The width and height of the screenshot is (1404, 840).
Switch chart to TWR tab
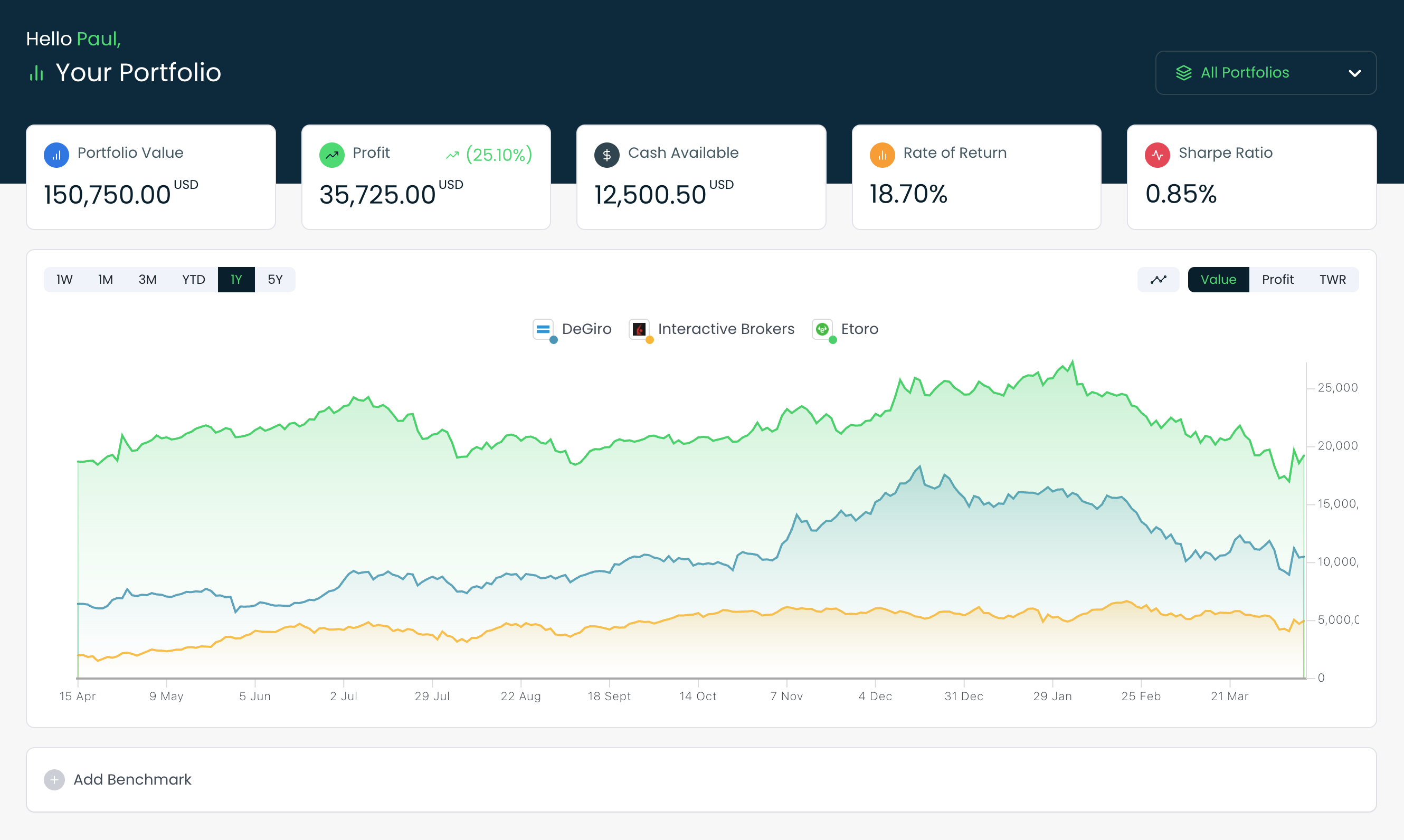[x=1332, y=280]
